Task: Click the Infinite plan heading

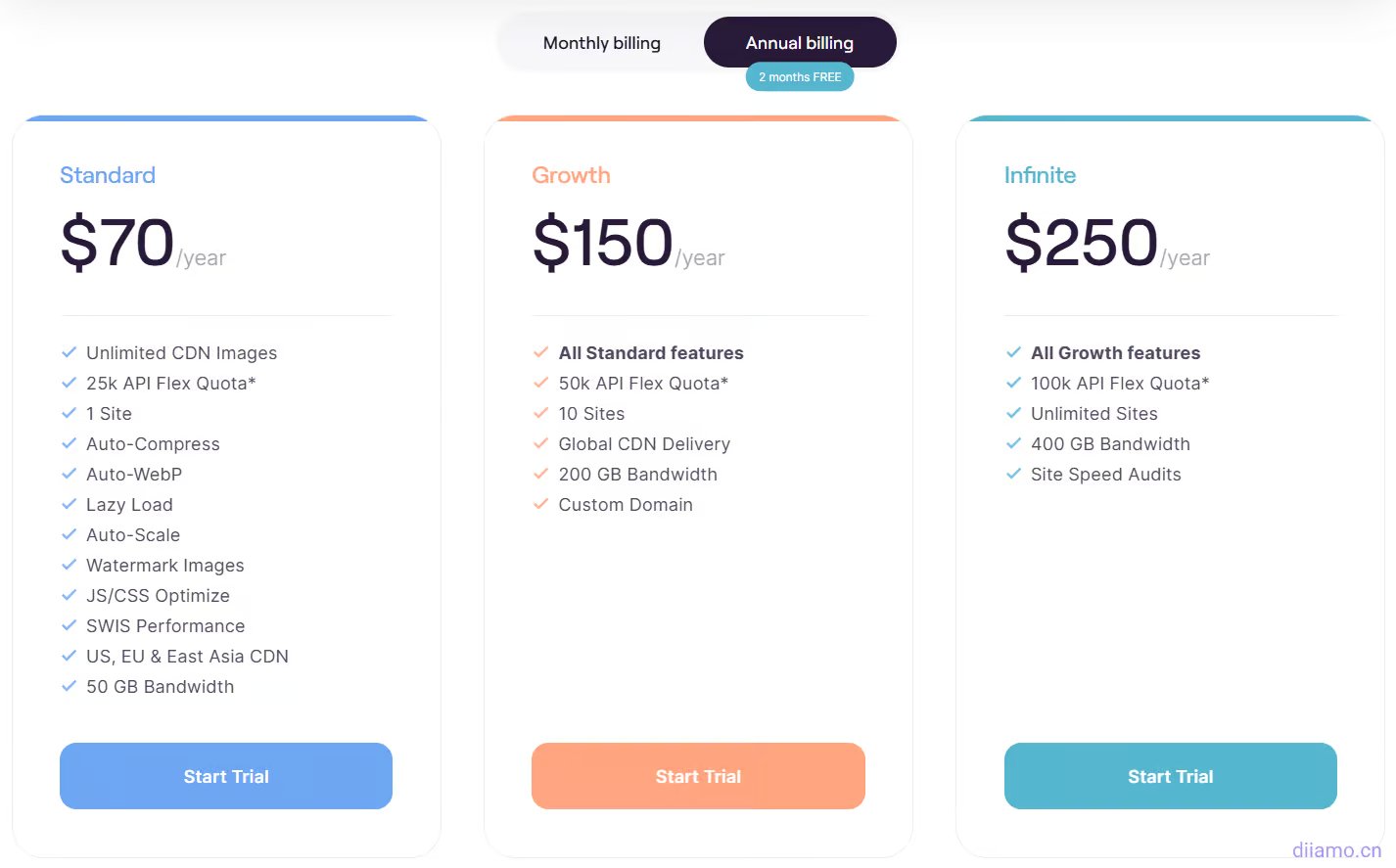Action: coord(1040,175)
